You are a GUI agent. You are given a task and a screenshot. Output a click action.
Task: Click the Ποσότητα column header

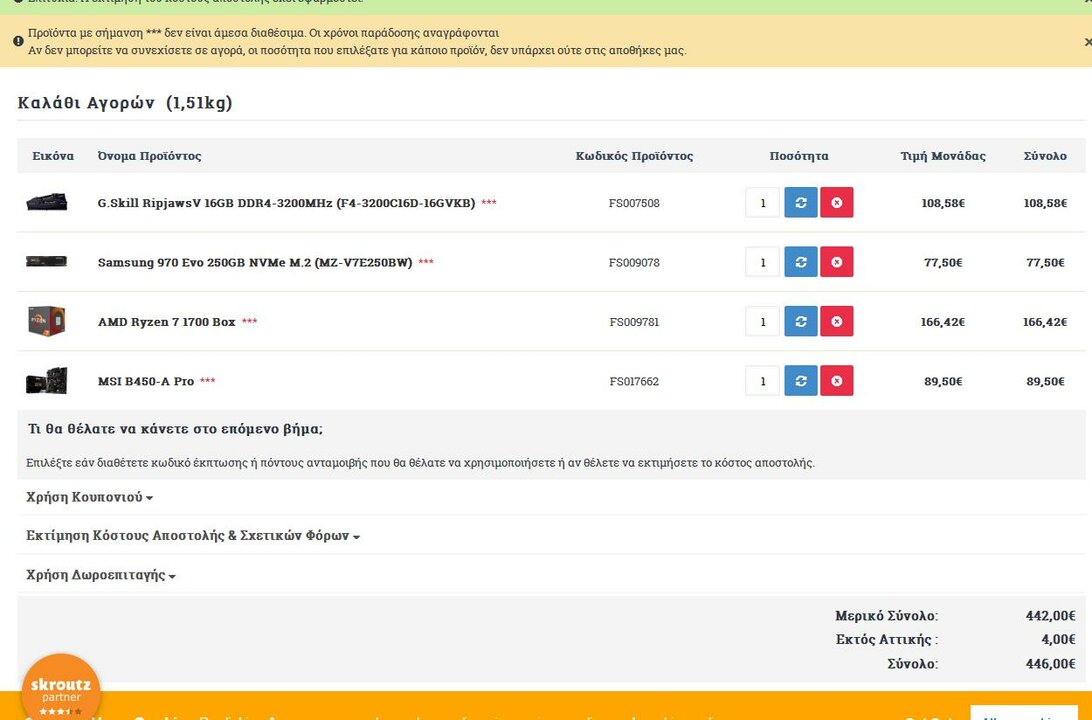[x=799, y=156]
